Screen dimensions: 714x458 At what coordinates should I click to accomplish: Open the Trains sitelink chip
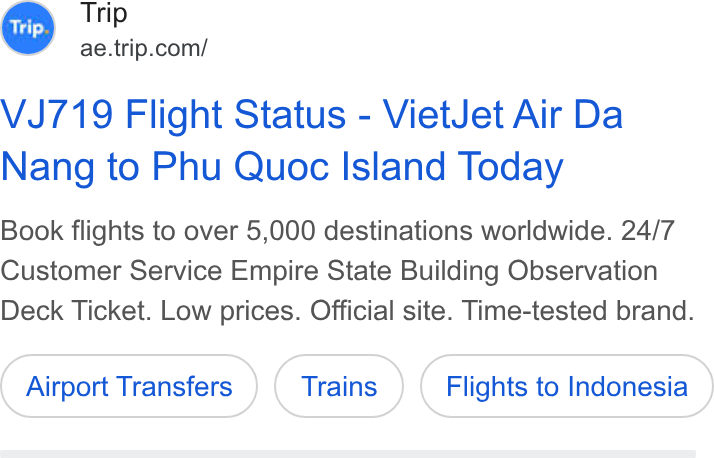tap(339, 386)
